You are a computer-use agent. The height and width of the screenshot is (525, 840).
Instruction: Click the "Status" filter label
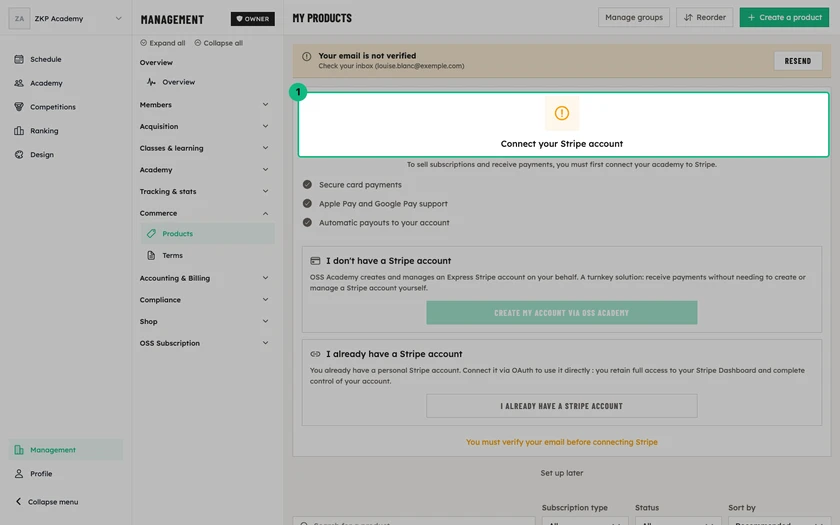pyautogui.click(x=647, y=507)
